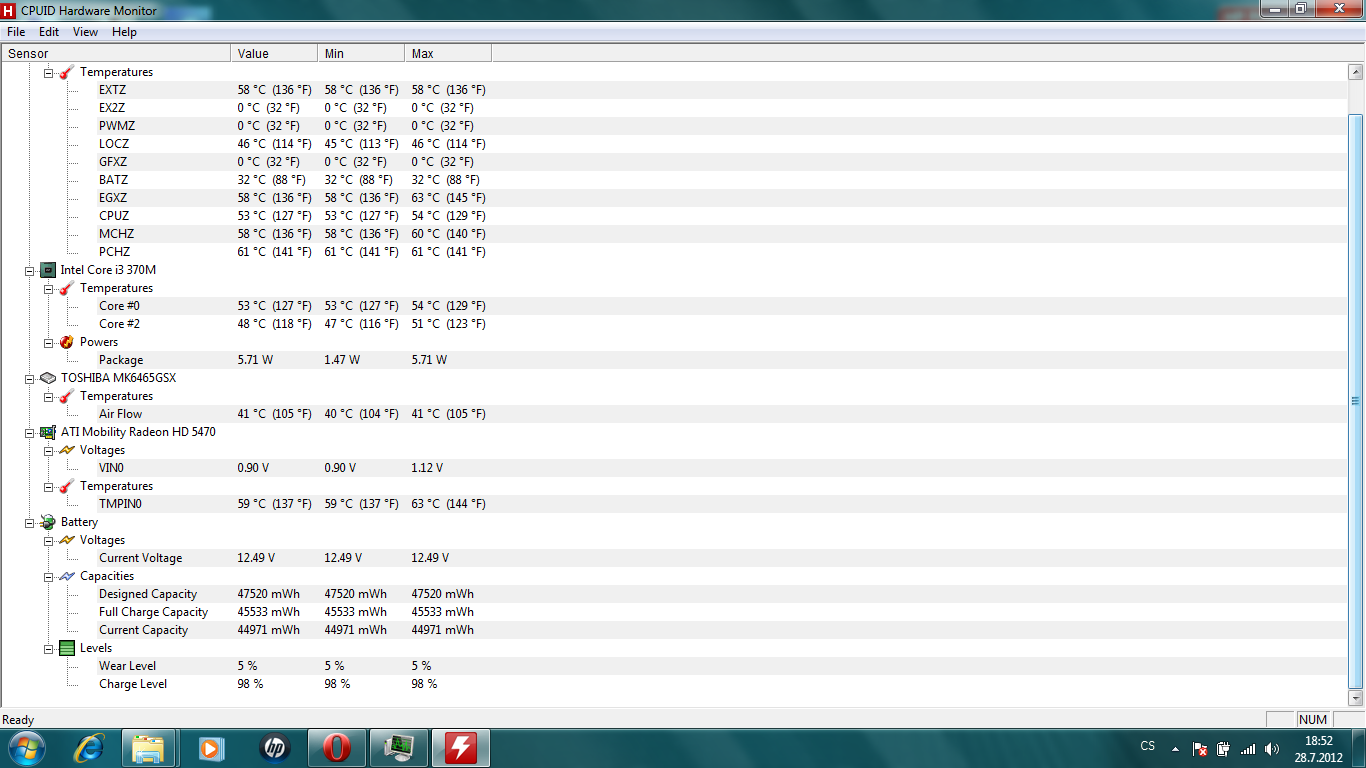Collapse the Battery node

pyautogui.click(x=29, y=522)
